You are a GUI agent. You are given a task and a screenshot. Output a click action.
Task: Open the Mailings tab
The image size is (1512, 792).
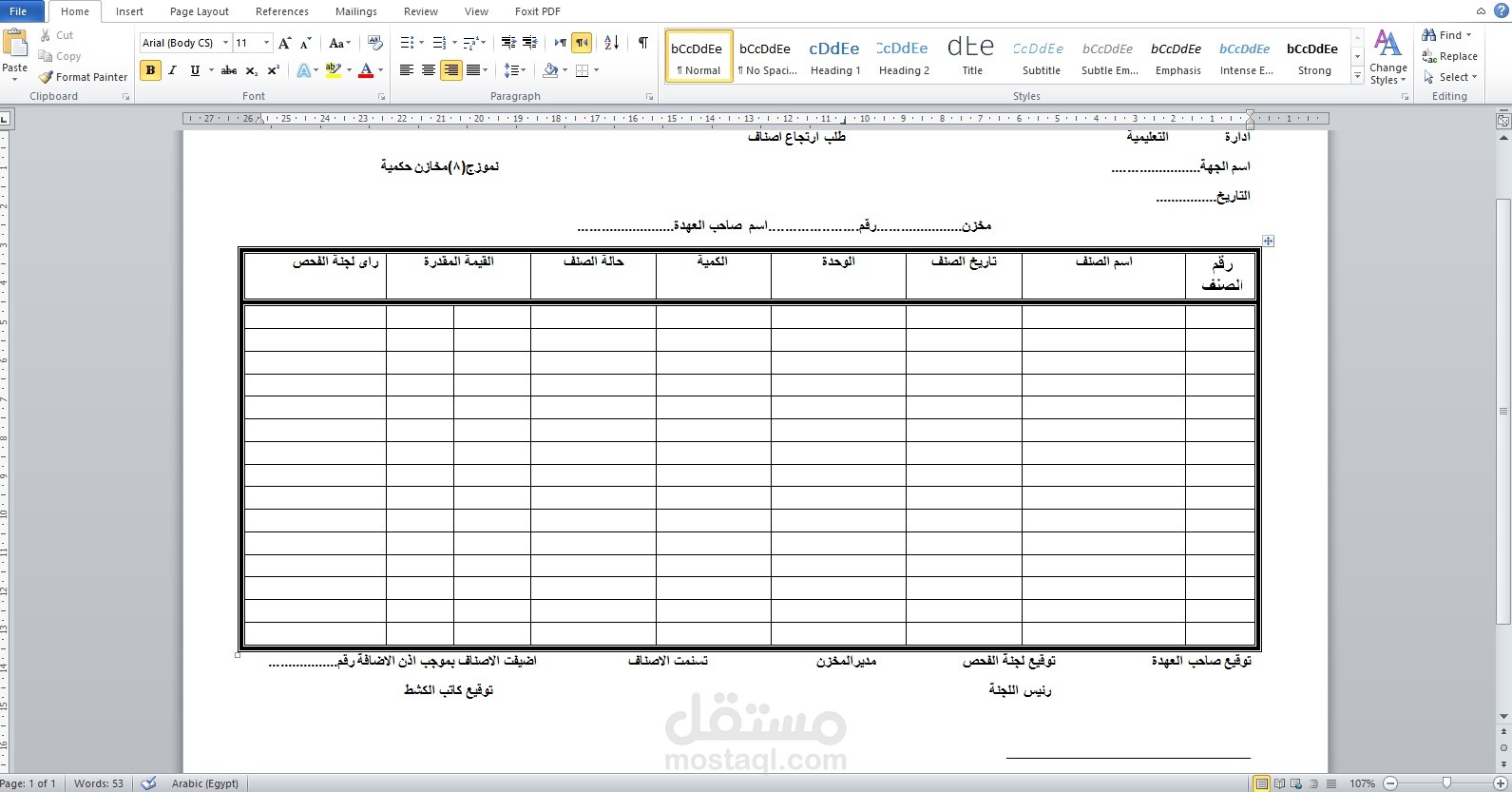[356, 11]
